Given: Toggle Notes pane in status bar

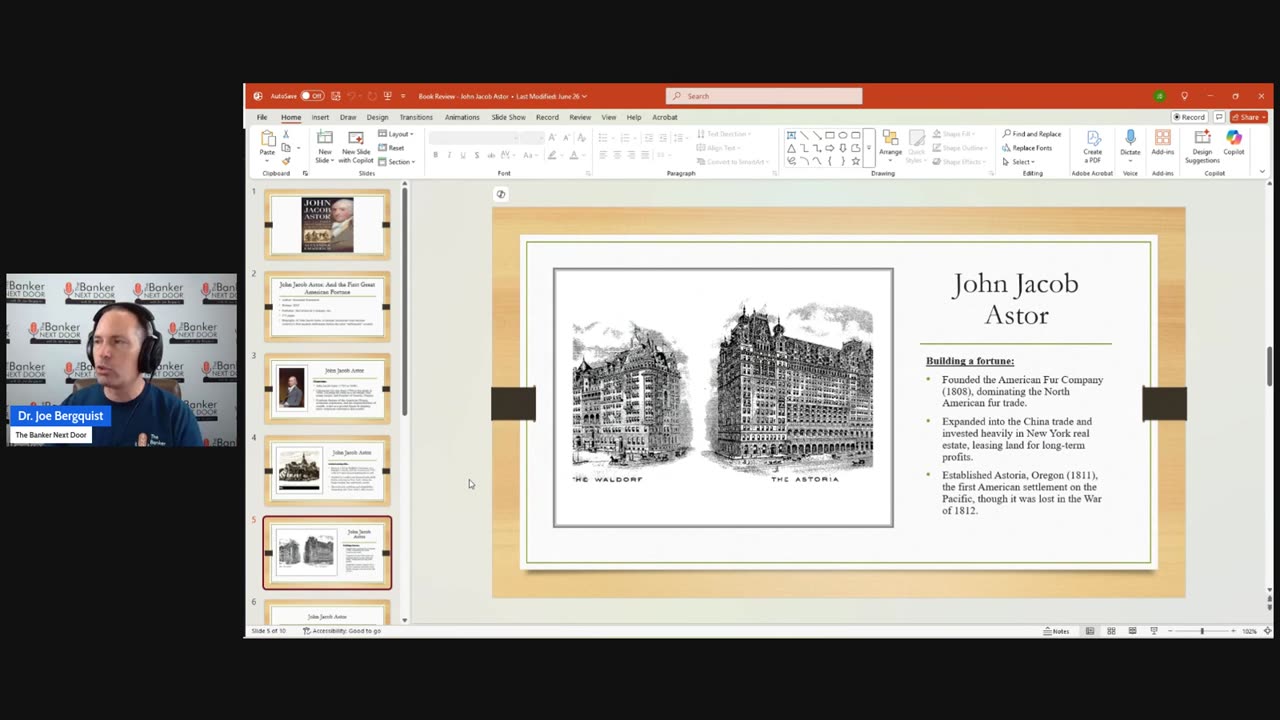Looking at the screenshot, I should [1056, 631].
